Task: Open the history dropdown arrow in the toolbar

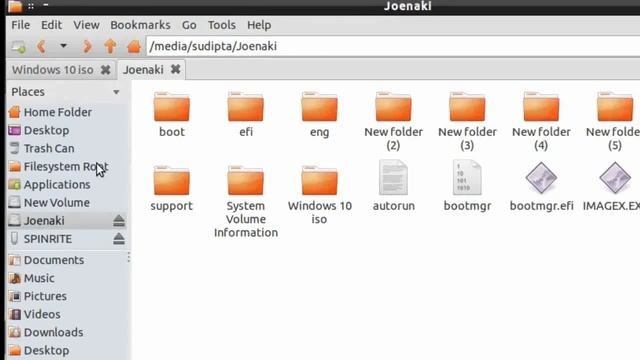Action: (63, 46)
